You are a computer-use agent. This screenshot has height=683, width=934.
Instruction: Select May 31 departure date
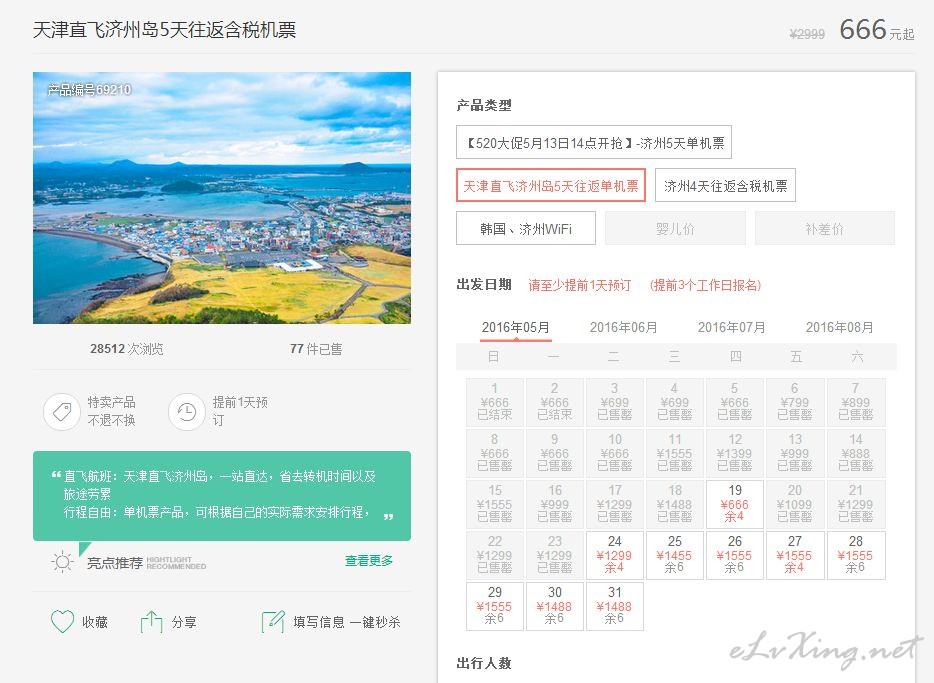point(615,606)
